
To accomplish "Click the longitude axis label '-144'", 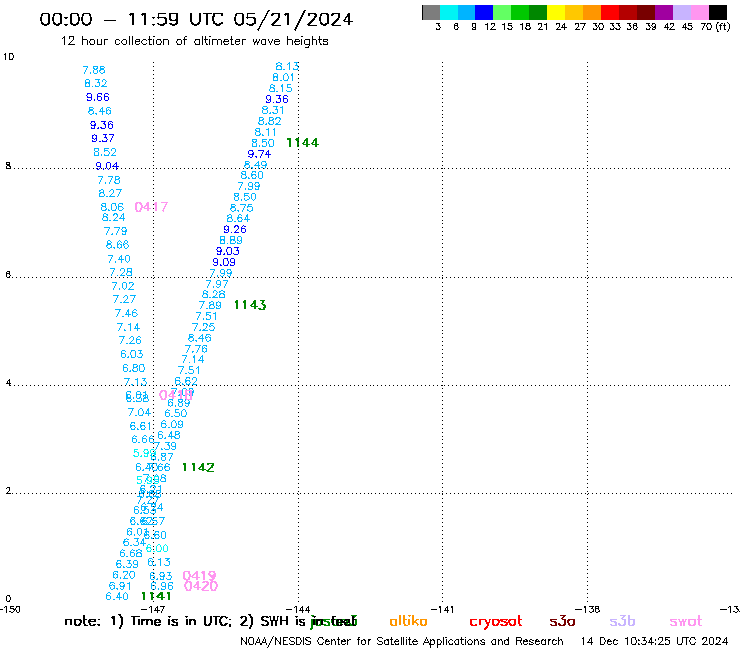I will pyautogui.click(x=298, y=609).
